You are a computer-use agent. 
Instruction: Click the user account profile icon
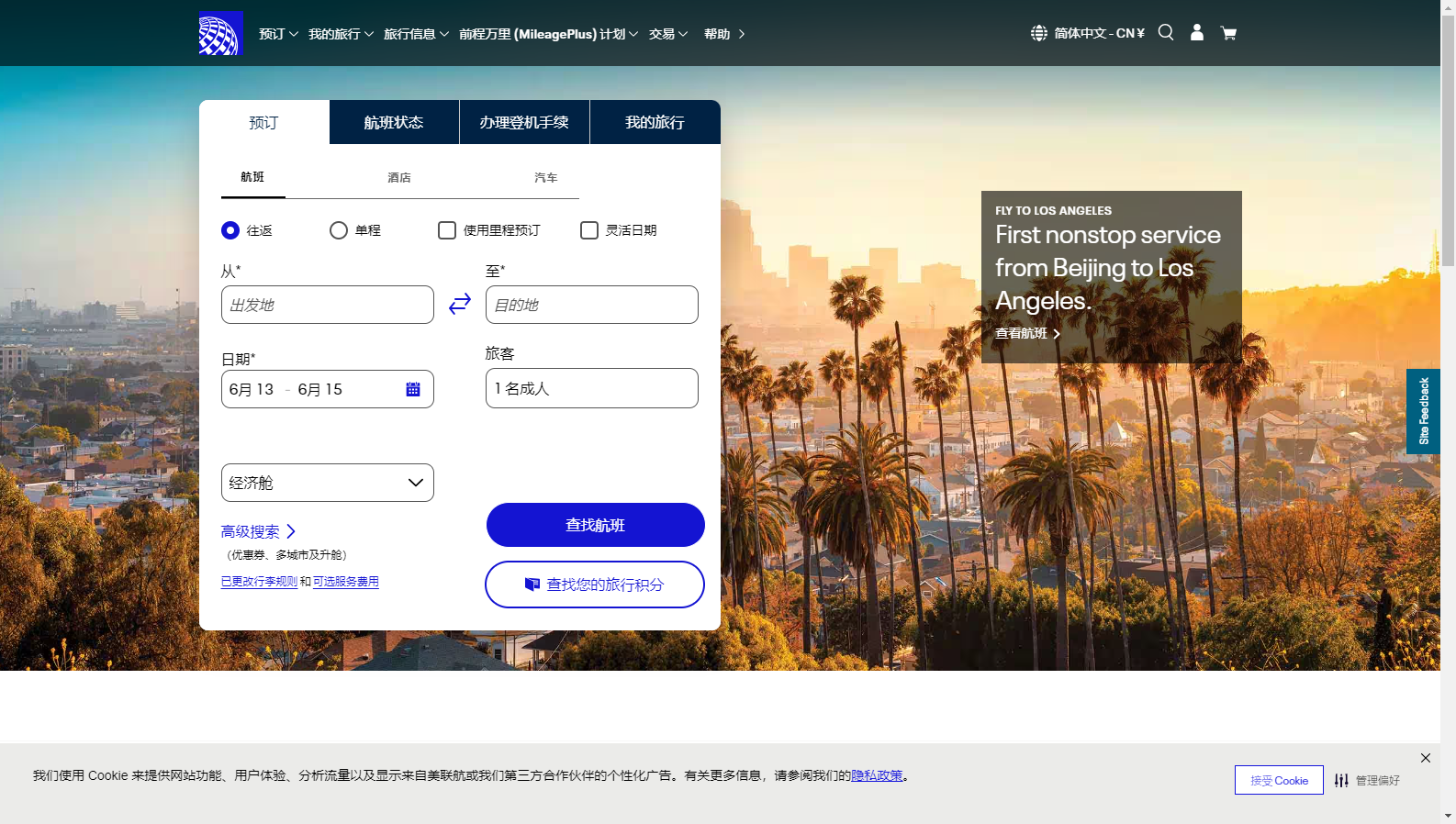point(1196,33)
